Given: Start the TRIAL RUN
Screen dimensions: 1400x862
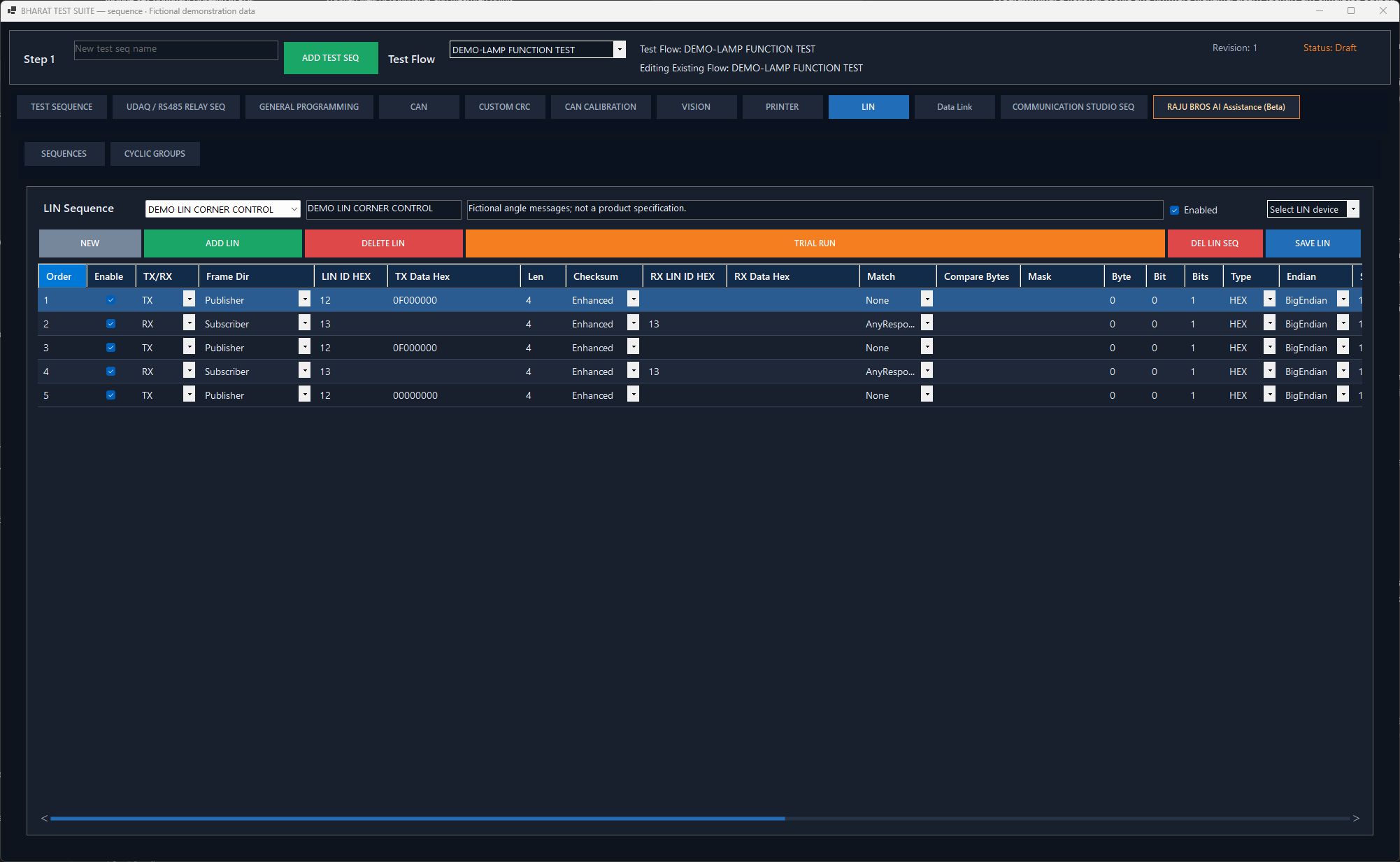Looking at the screenshot, I should click(815, 243).
